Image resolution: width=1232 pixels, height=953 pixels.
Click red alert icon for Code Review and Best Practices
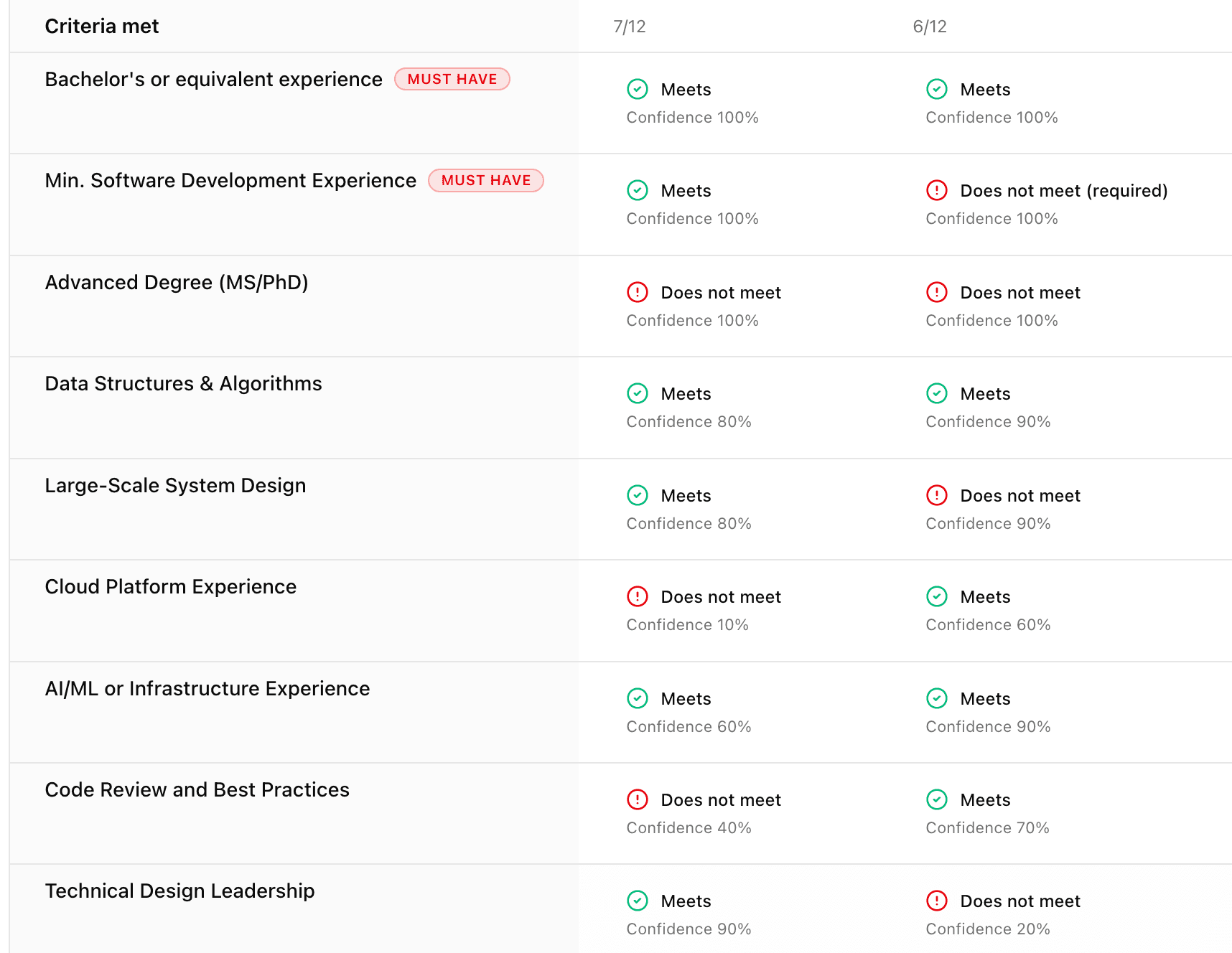click(x=638, y=799)
